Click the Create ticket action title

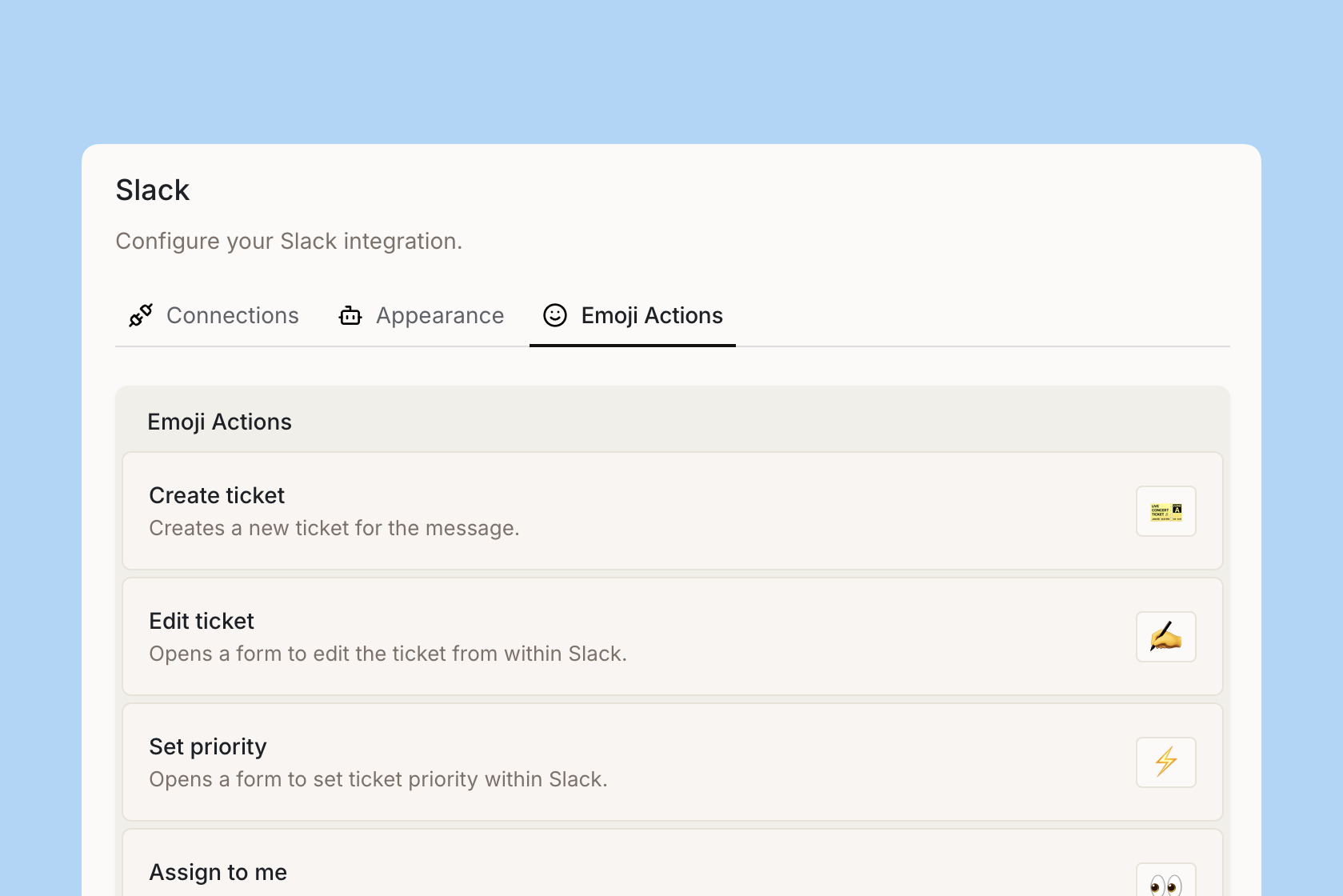(217, 496)
